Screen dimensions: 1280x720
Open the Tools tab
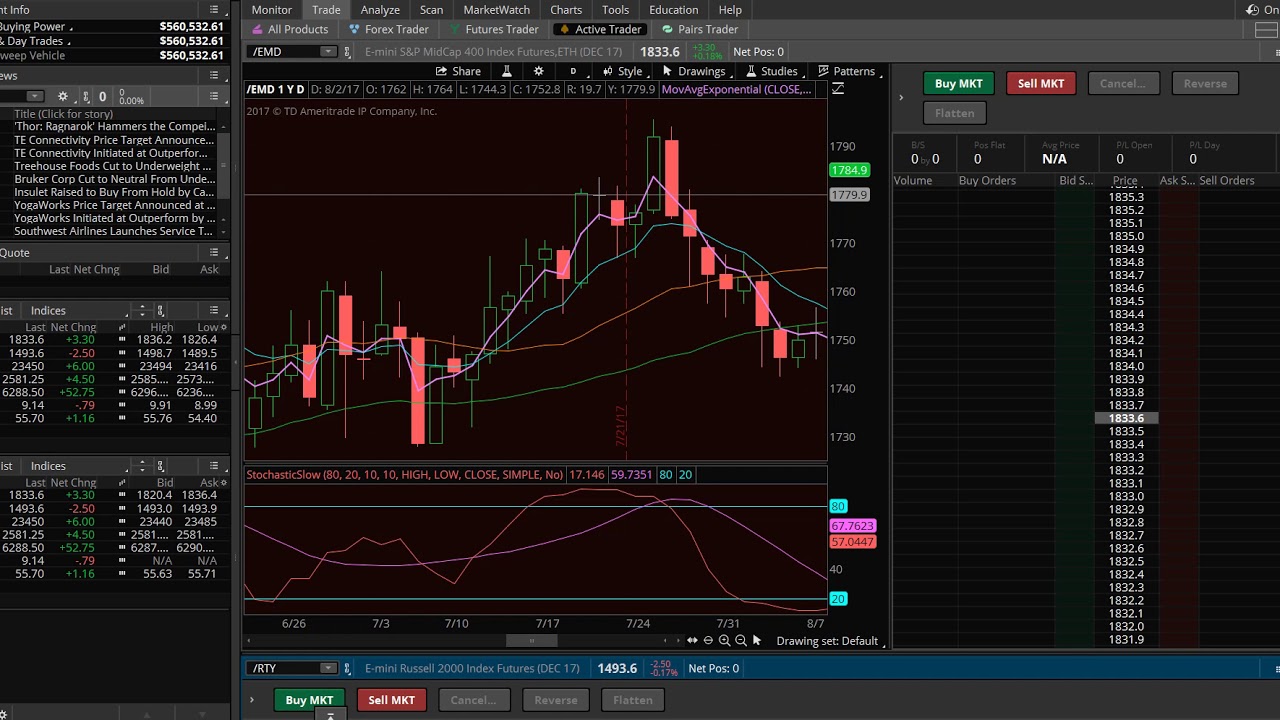615,10
